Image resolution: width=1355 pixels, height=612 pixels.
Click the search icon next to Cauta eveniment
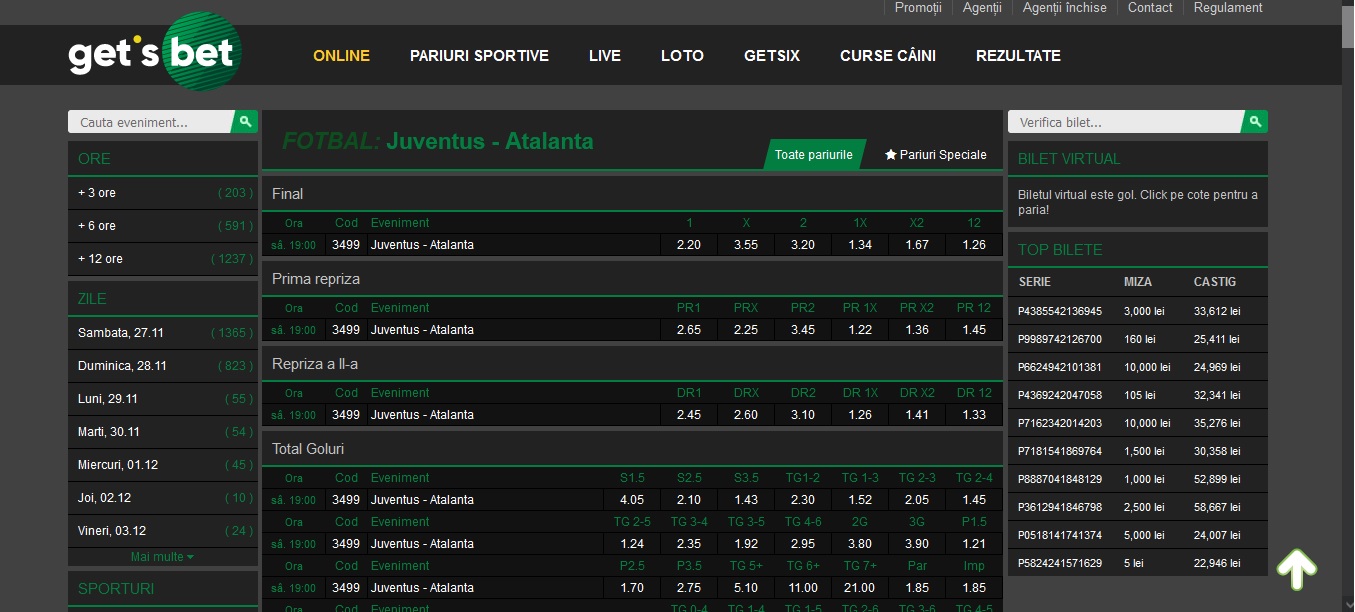245,122
